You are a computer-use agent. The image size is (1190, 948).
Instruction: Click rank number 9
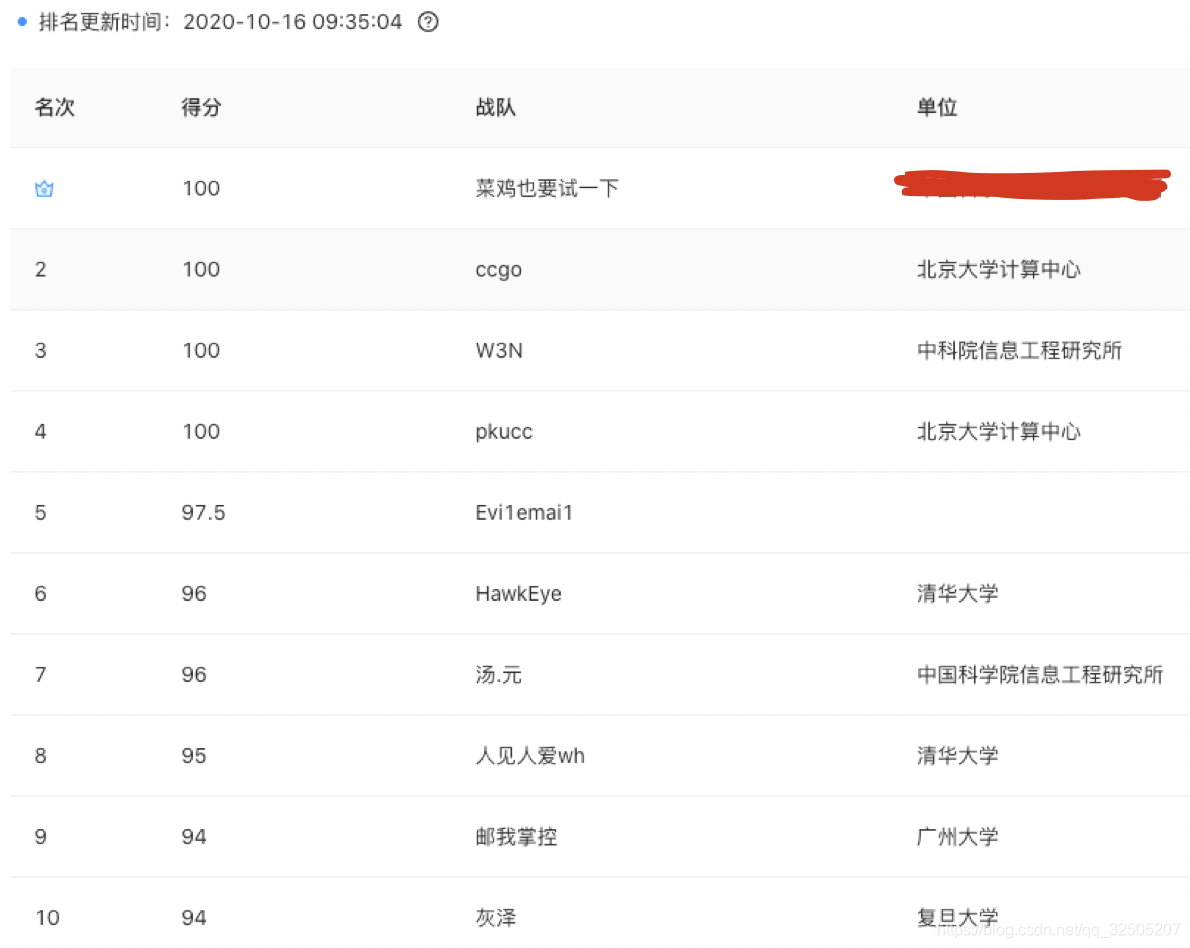point(41,837)
